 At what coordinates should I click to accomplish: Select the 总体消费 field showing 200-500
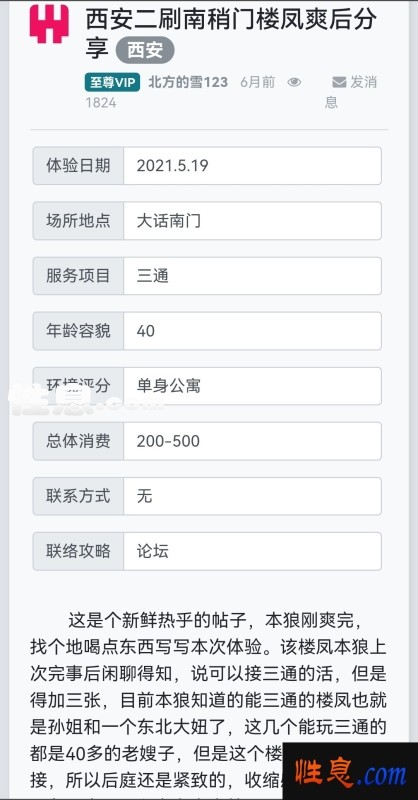click(x=252, y=441)
